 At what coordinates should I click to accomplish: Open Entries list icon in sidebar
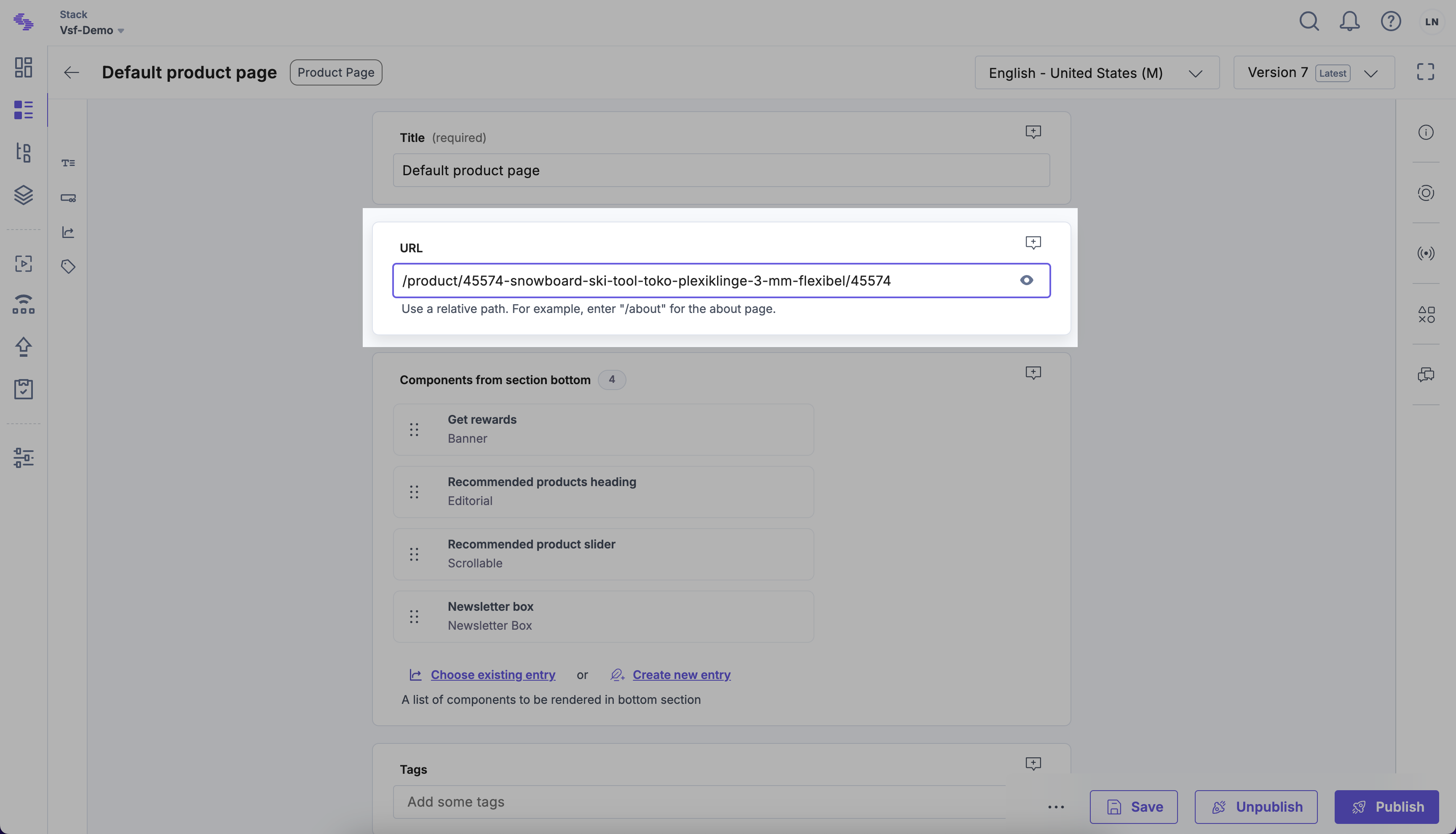pos(24,110)
